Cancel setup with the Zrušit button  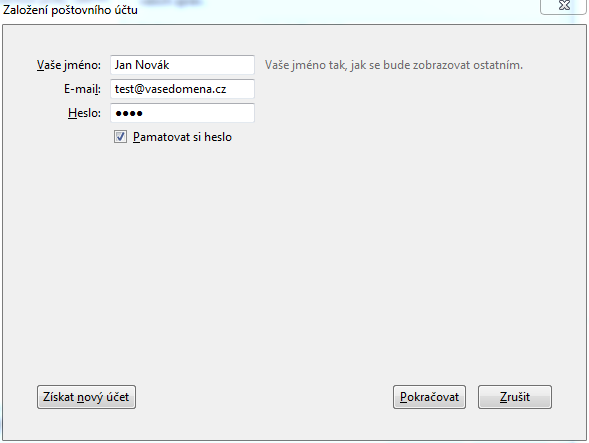coord(515,397)
